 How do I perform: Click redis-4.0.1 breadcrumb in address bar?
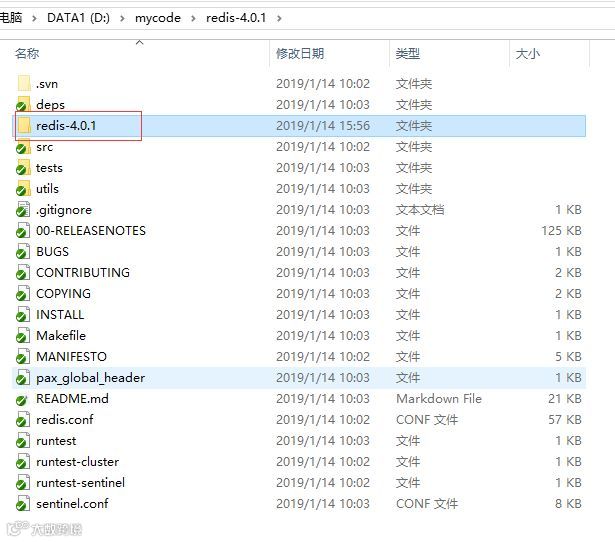click(x=236, y=18)
